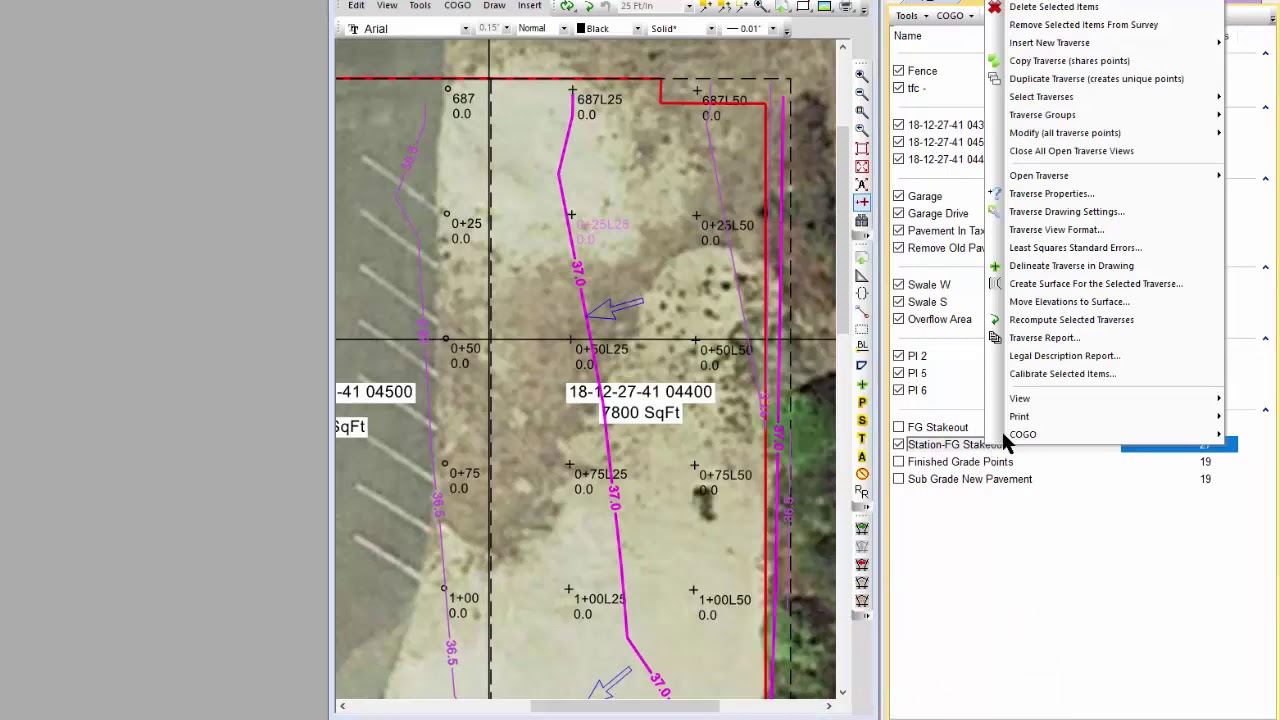
Task: Toggle the Swale W checkbox
Action: pos(898,285)
